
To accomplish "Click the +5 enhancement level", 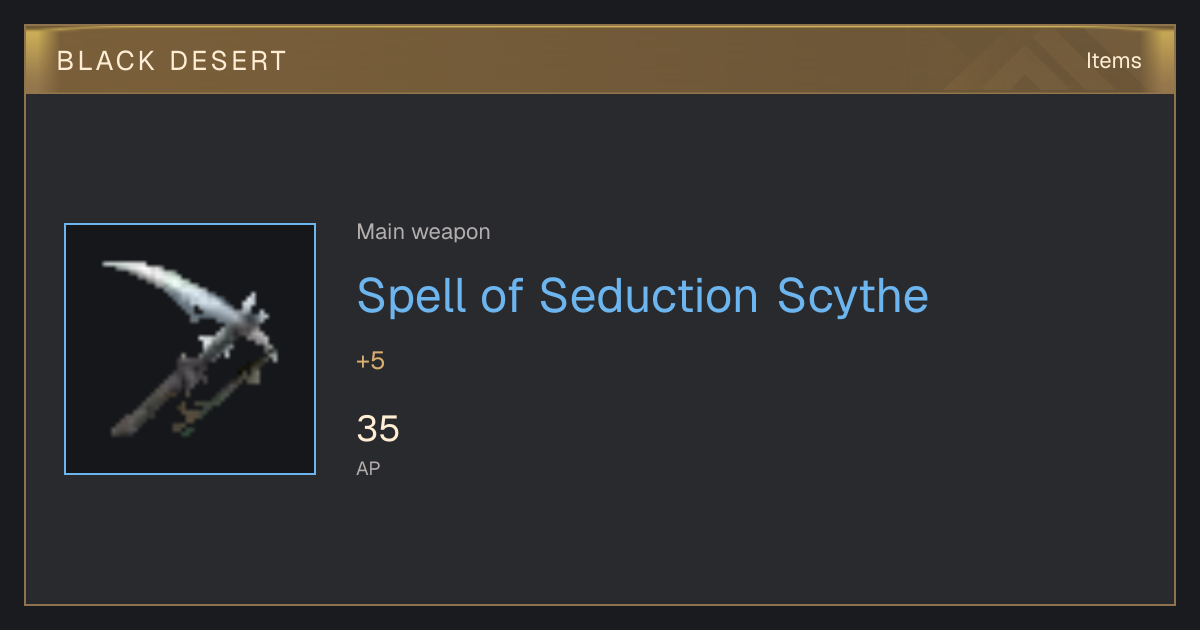I will click(371, 361).
